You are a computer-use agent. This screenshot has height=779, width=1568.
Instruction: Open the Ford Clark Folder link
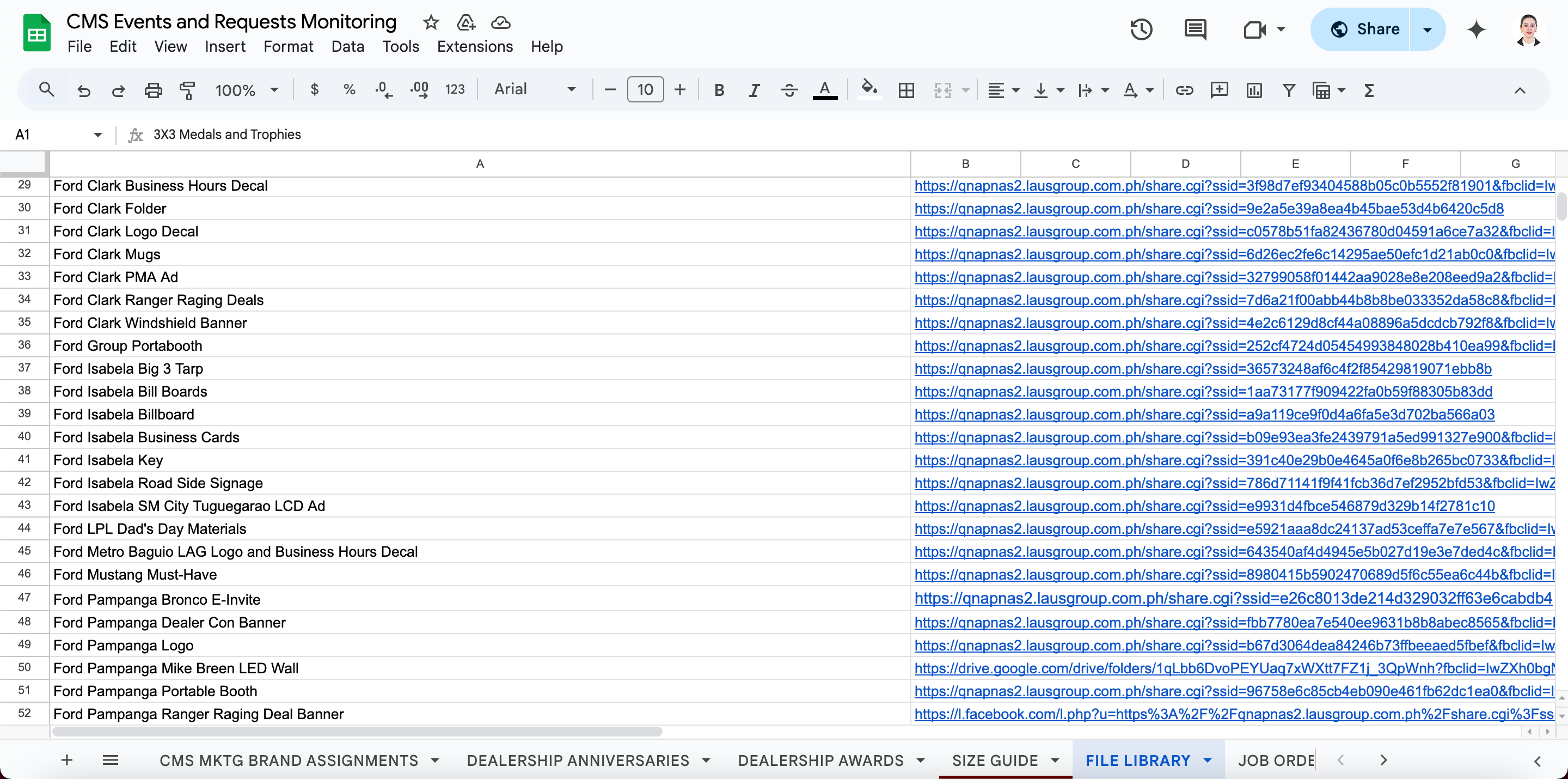(1208, 208)
